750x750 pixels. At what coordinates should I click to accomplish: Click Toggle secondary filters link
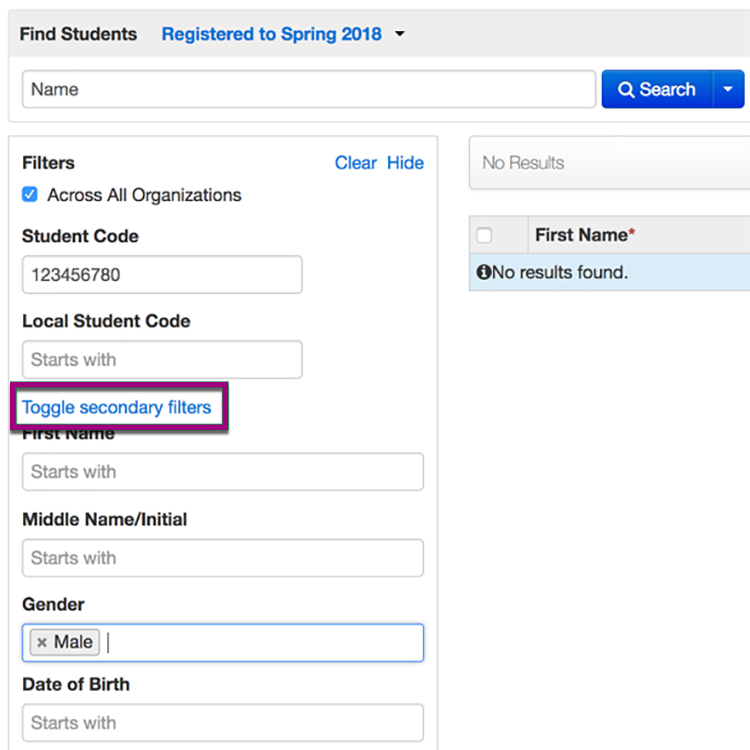pos(117,407)
